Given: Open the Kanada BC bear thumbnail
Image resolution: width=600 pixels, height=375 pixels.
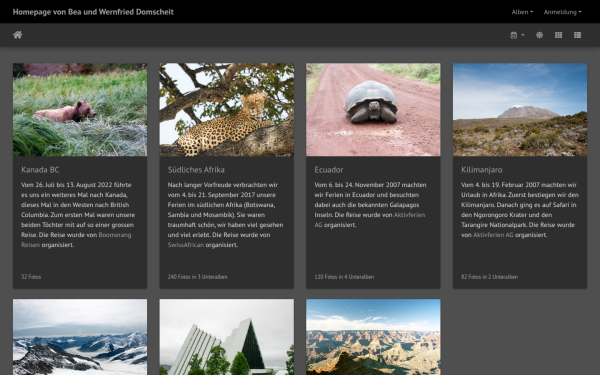Looking at the screenshot, I should point(80,109).
